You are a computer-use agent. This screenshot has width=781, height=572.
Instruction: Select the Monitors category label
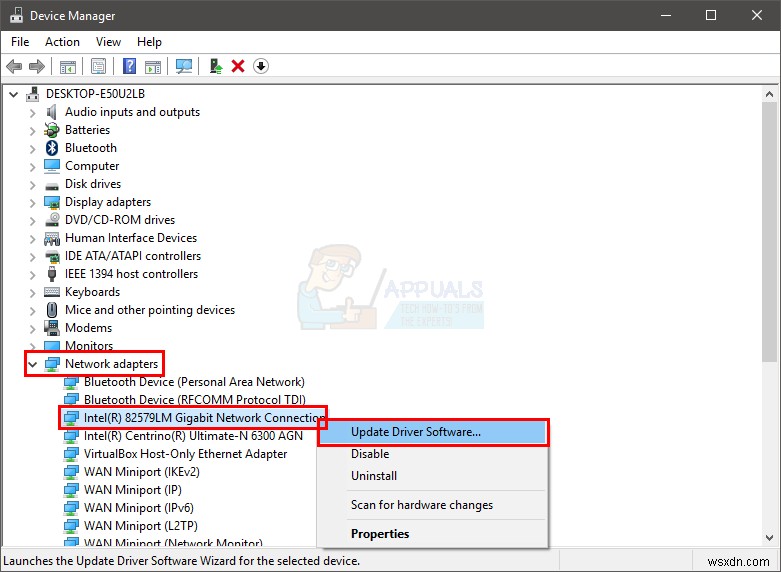(x=89, y=346)
